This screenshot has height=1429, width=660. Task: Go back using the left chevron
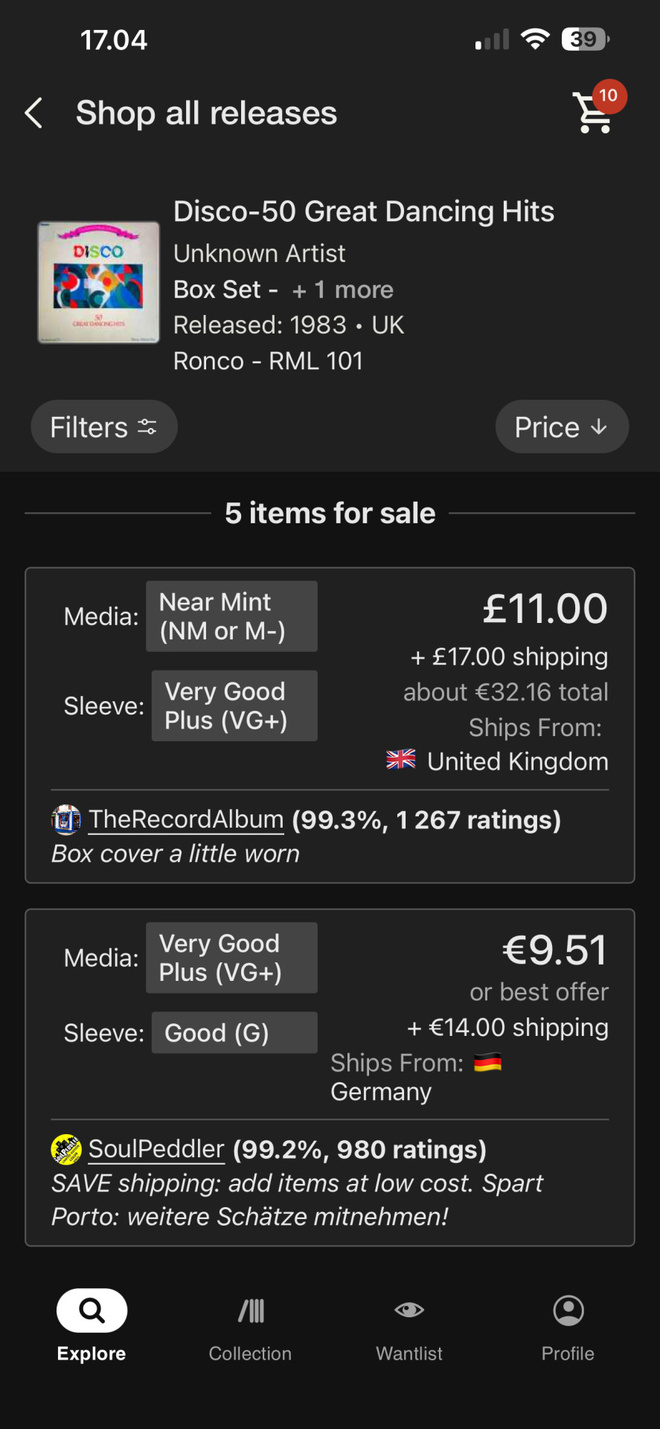pos(33,113)
